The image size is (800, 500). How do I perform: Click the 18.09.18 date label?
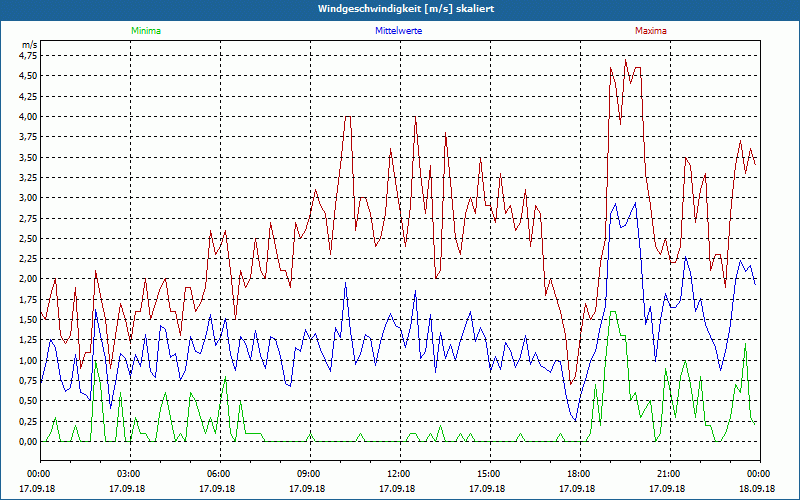coord(757,488)
